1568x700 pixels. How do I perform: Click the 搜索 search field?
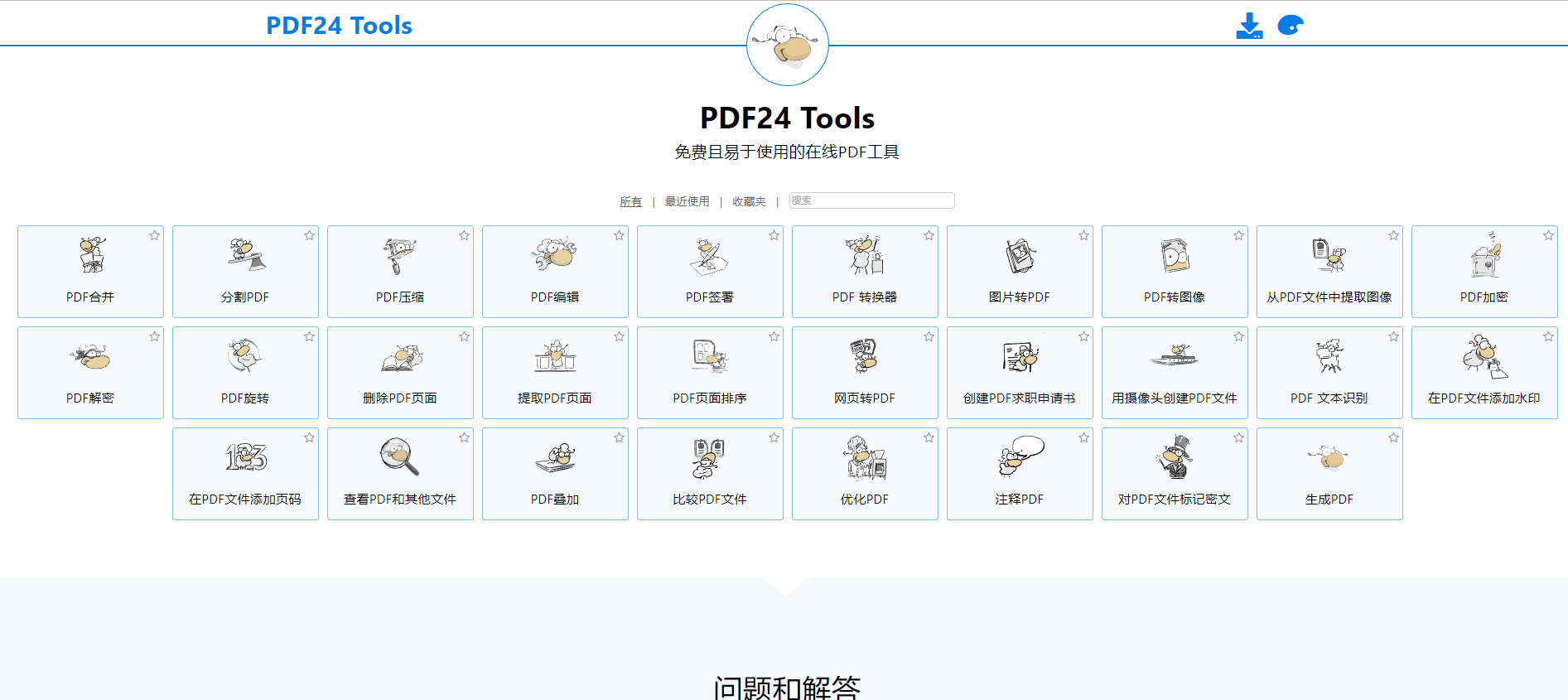[871, 200]
